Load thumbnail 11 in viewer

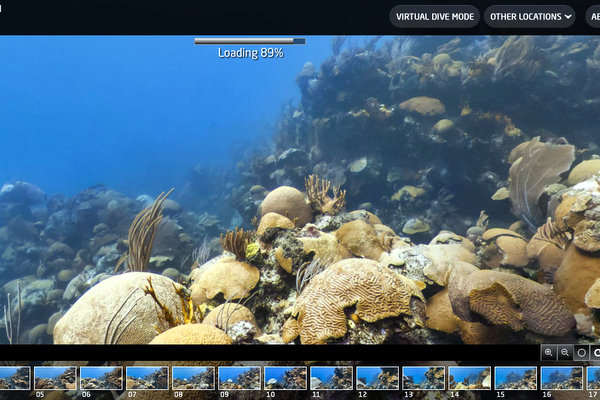[331, 377]
